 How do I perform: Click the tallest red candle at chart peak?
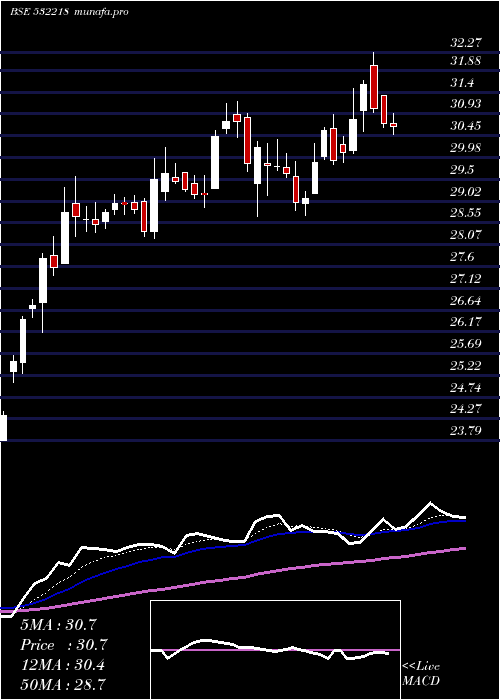pyautogui.click(x=374, y=87)
